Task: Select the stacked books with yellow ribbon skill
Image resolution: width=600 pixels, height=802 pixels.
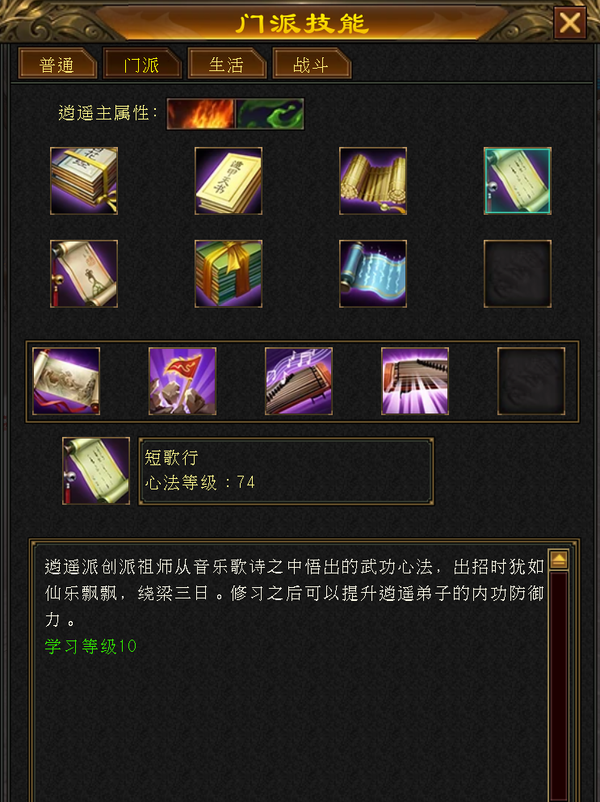Action: pos(84,181)
